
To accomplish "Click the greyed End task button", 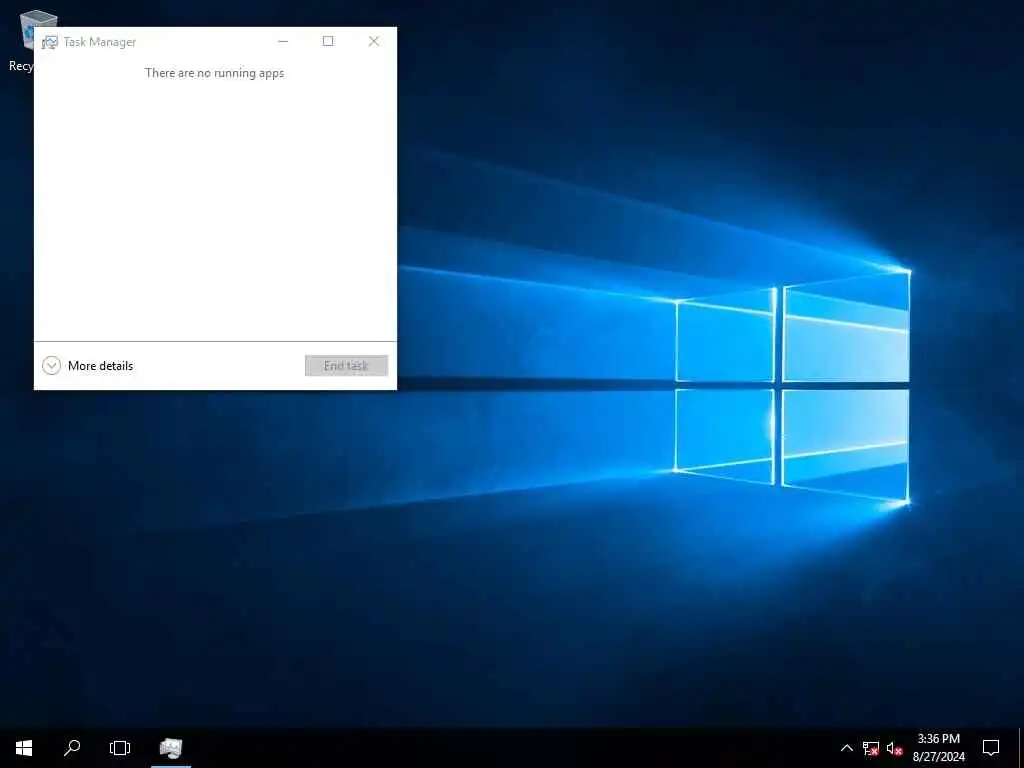I will click(x=346, y=366).
